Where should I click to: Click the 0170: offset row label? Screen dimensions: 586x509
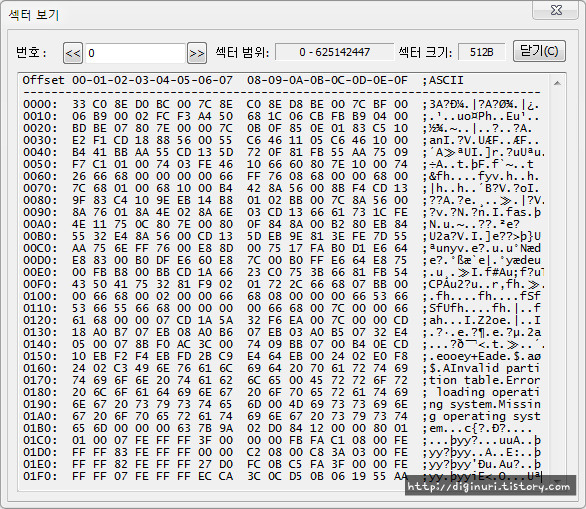coord(40,380)
